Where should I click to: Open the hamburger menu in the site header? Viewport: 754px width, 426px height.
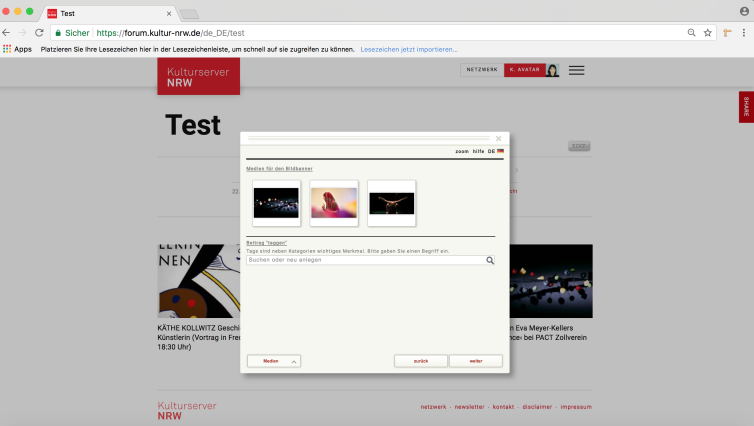(x=576, y=70)
